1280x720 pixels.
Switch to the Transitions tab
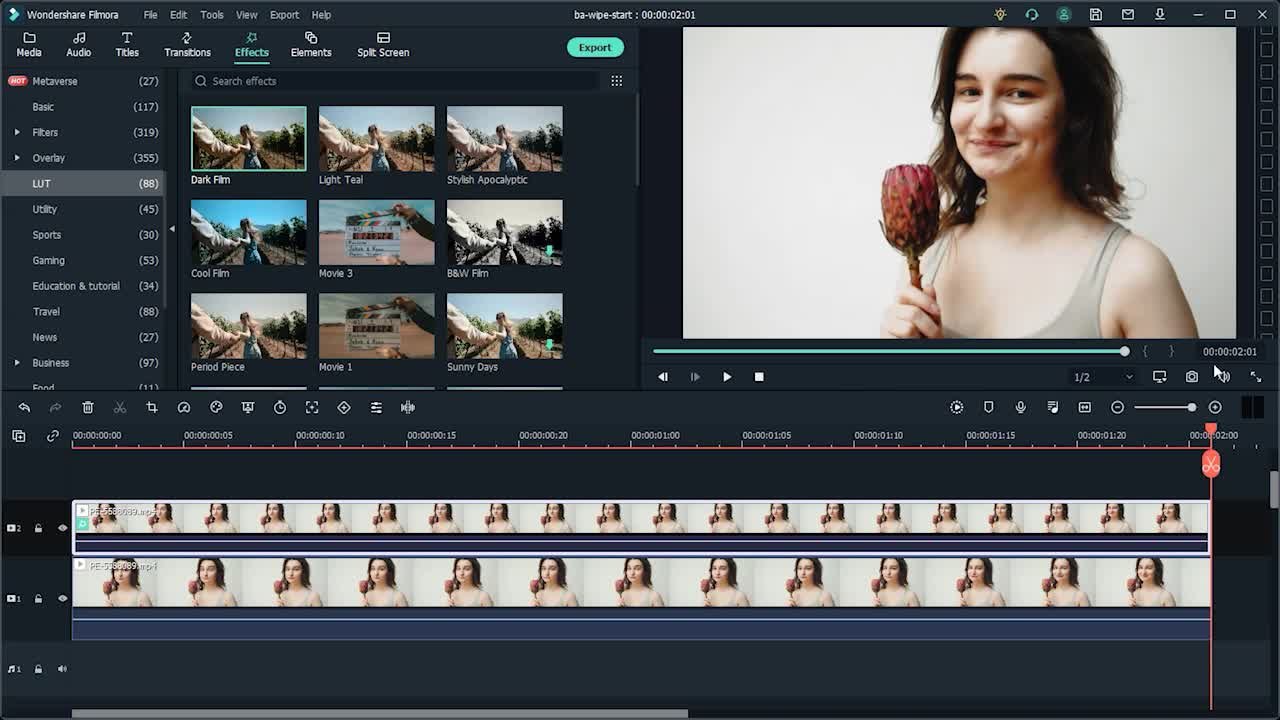[187, 44]
